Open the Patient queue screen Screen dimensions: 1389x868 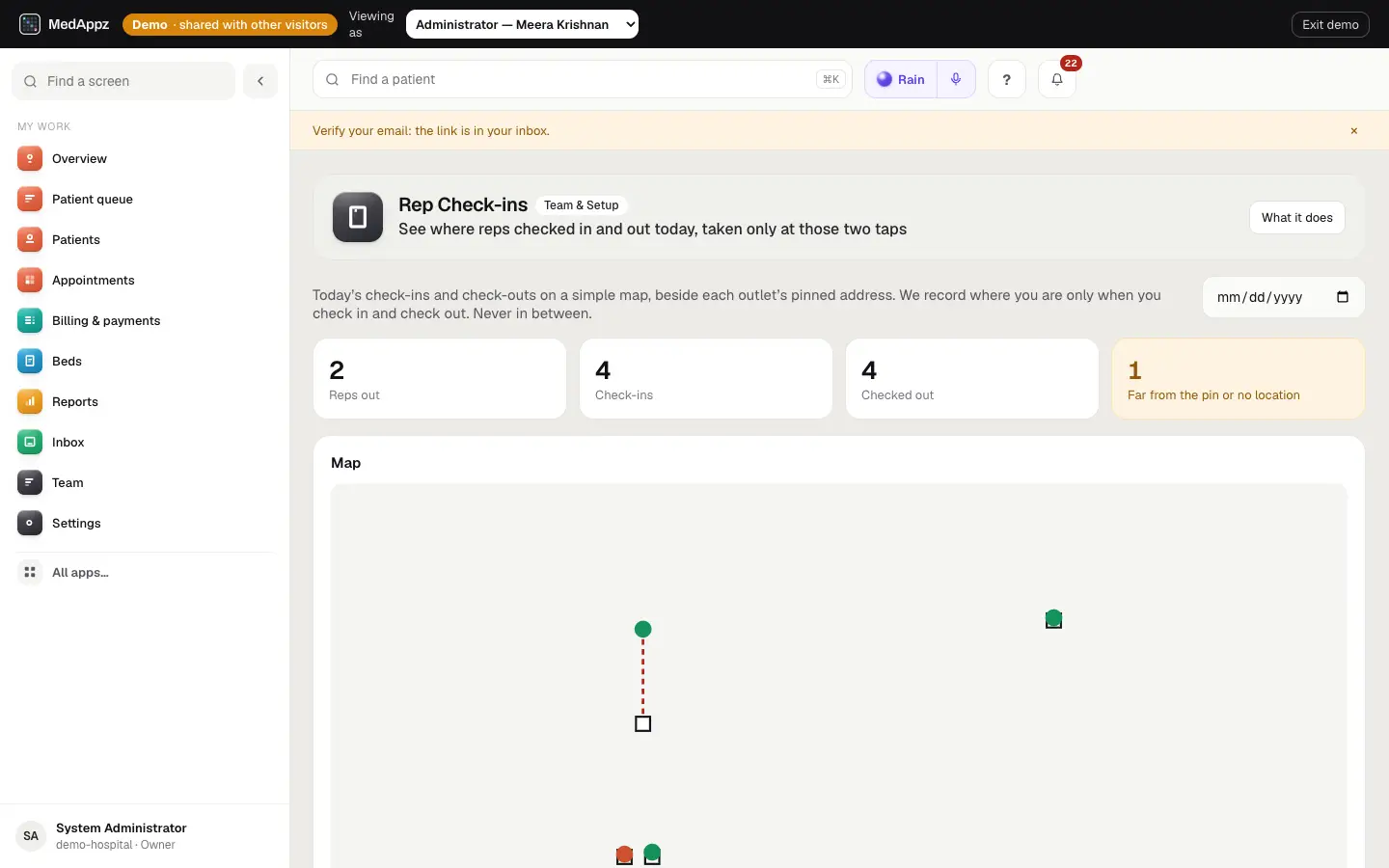[x=145, y=200]
